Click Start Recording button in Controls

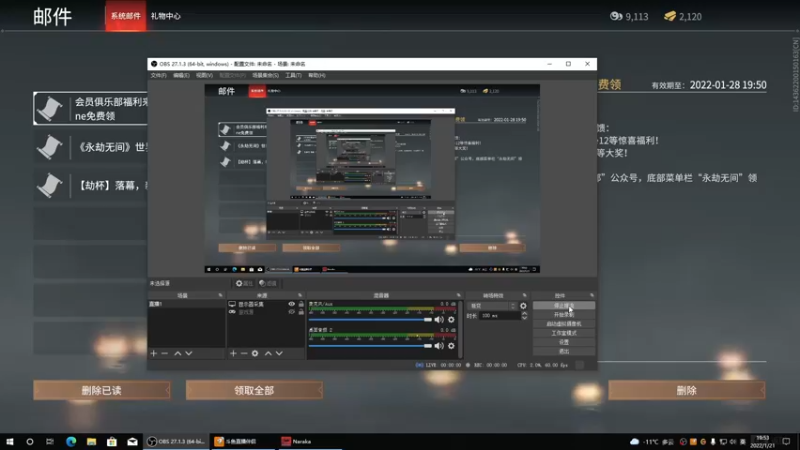564,315
